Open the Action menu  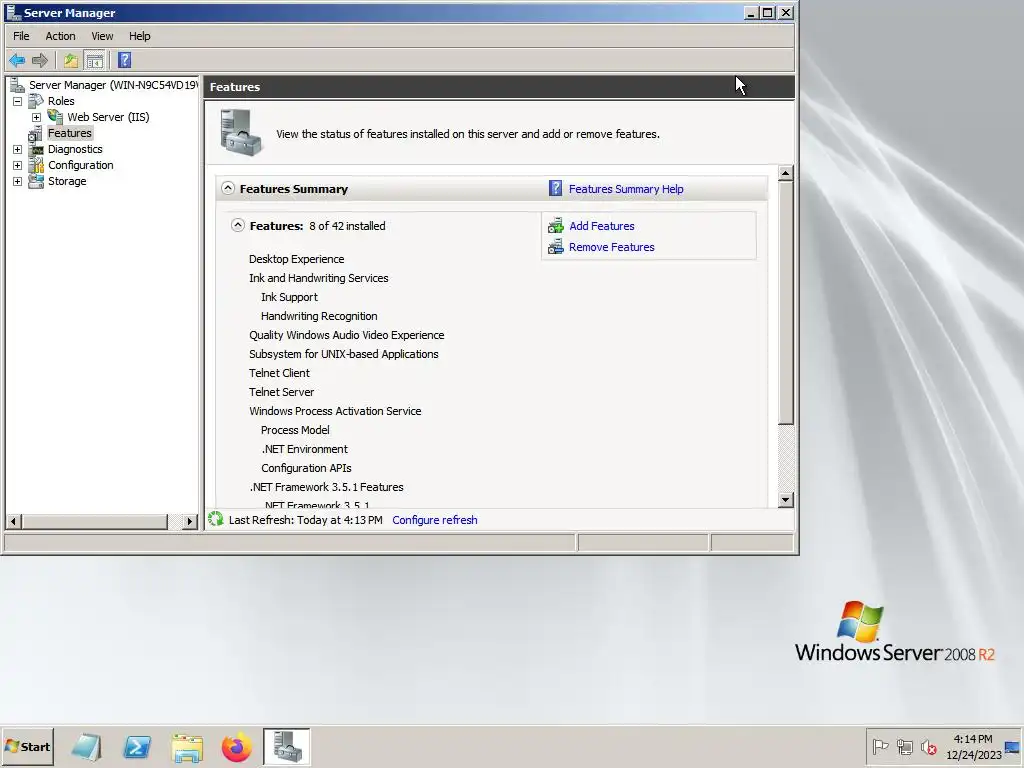[x=60, y=36]
